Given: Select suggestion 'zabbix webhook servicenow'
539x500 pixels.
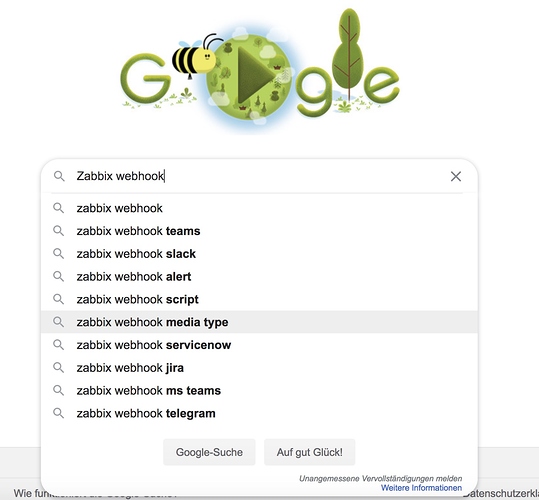Looking at the screenshot, I should 259,345.
